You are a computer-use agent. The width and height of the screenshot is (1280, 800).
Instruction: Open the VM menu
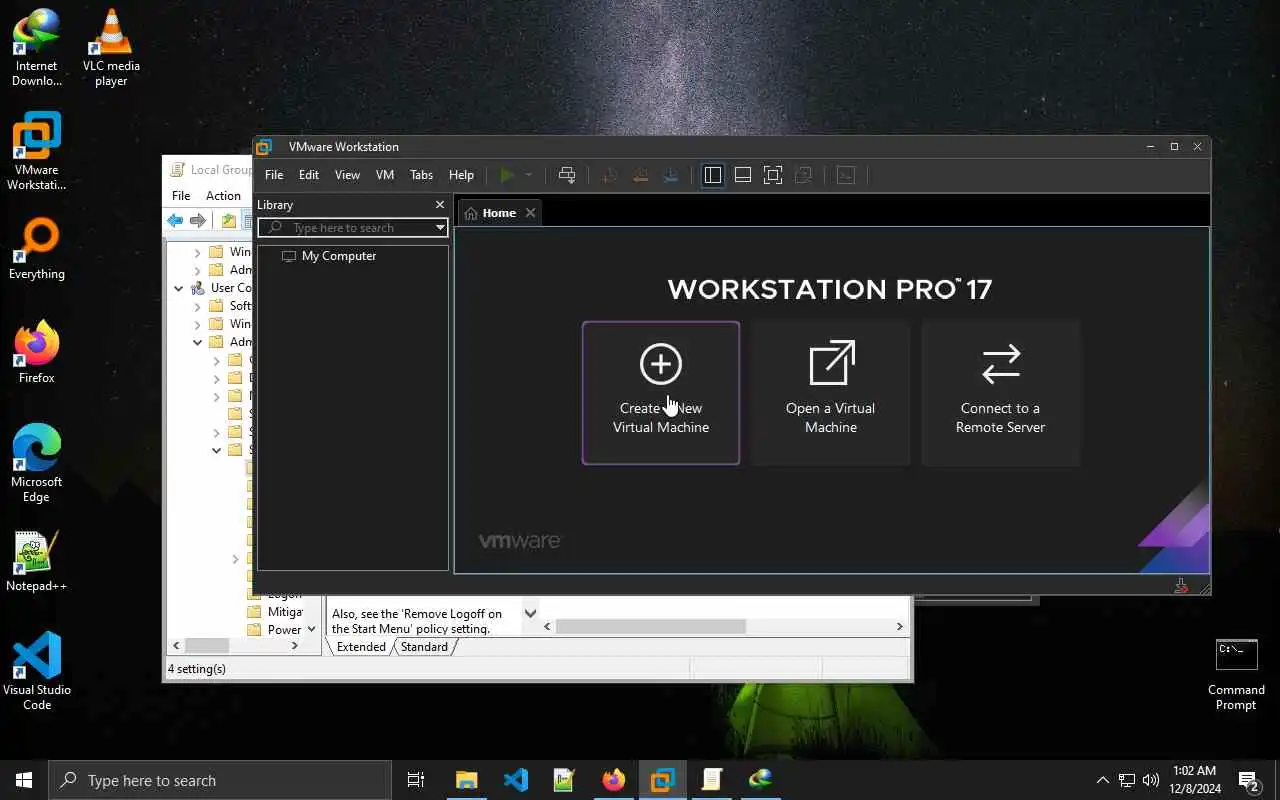[385, 175]
